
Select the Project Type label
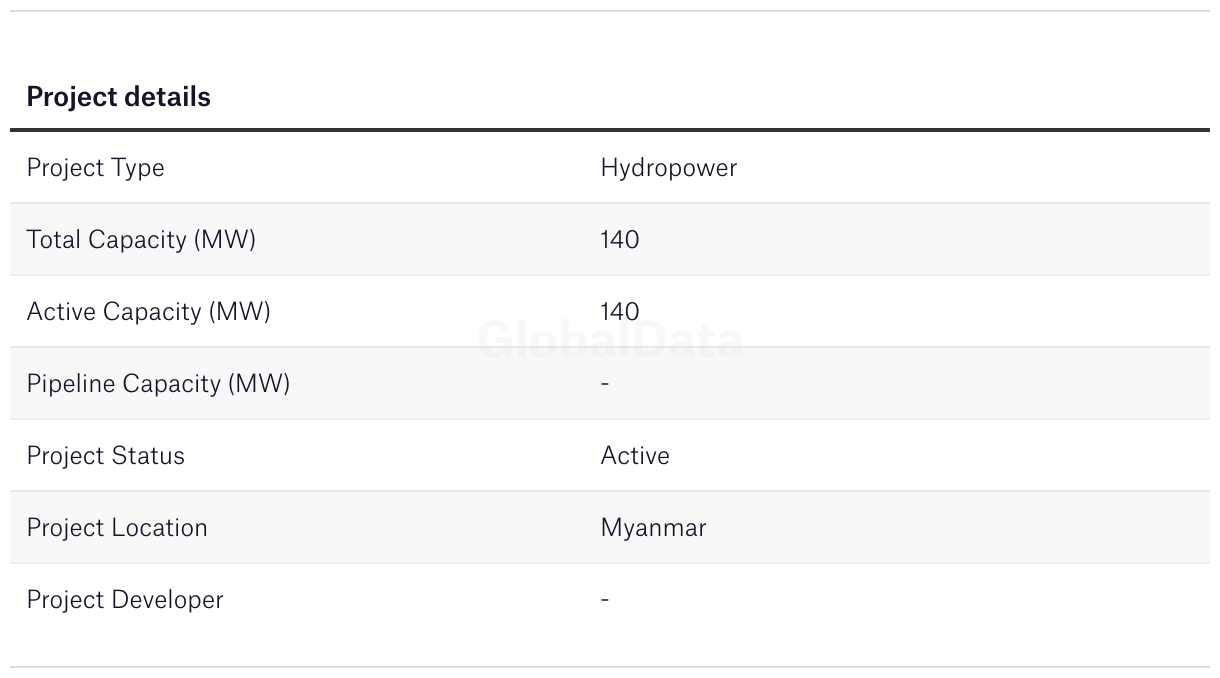pos(95,167)
